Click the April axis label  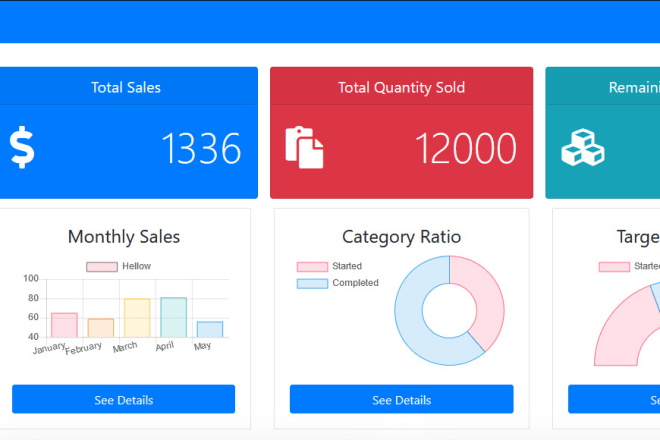[x=165, y=346]
